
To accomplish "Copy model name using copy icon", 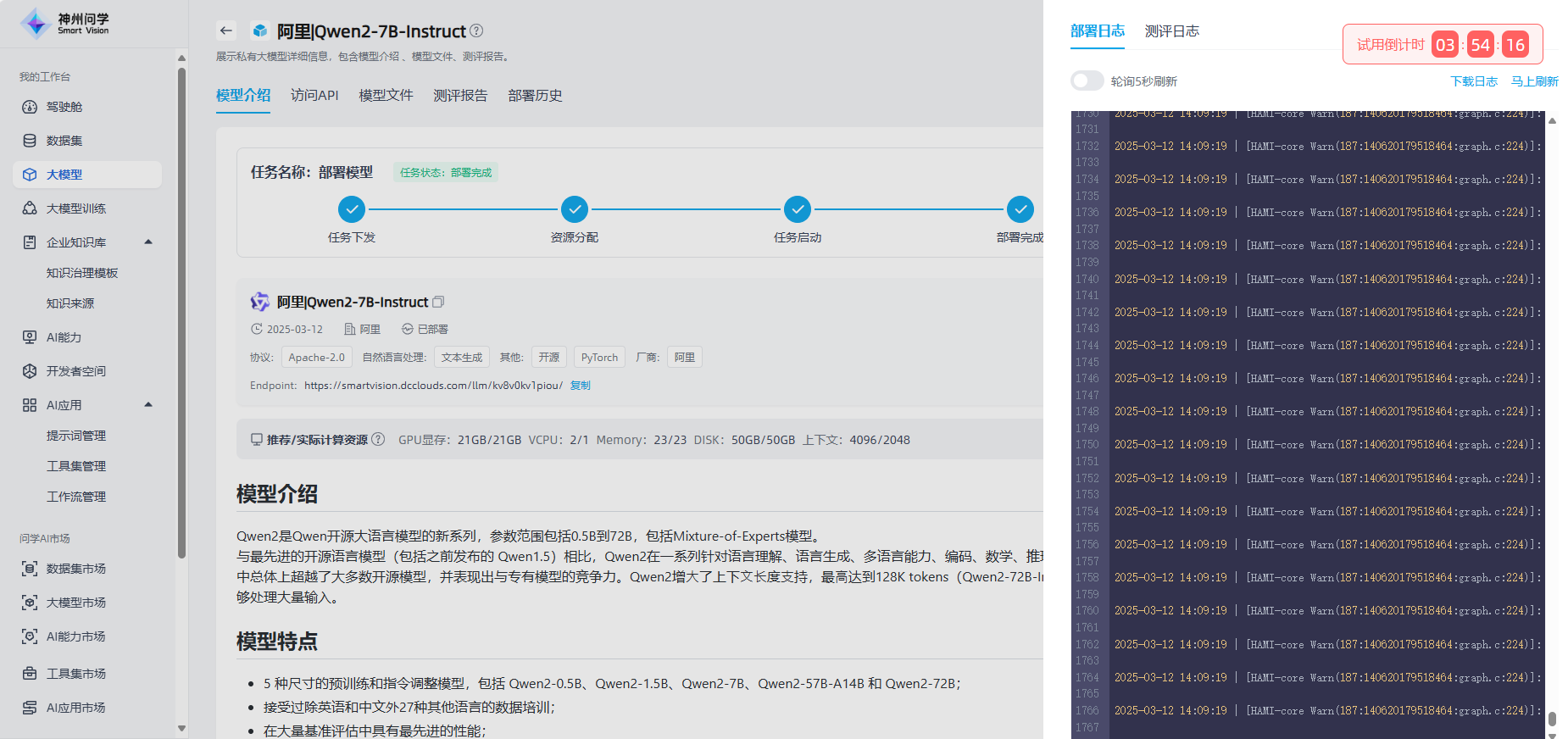I will (438, 302).
